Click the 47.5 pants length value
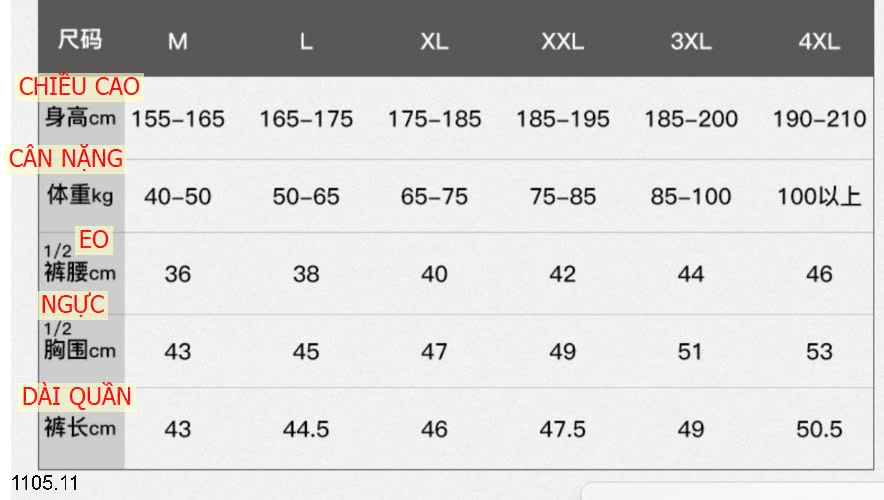 563,429
